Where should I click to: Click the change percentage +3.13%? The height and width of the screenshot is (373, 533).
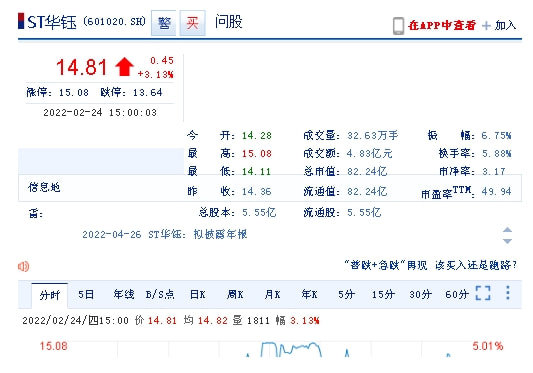click(x=155, y=74)
